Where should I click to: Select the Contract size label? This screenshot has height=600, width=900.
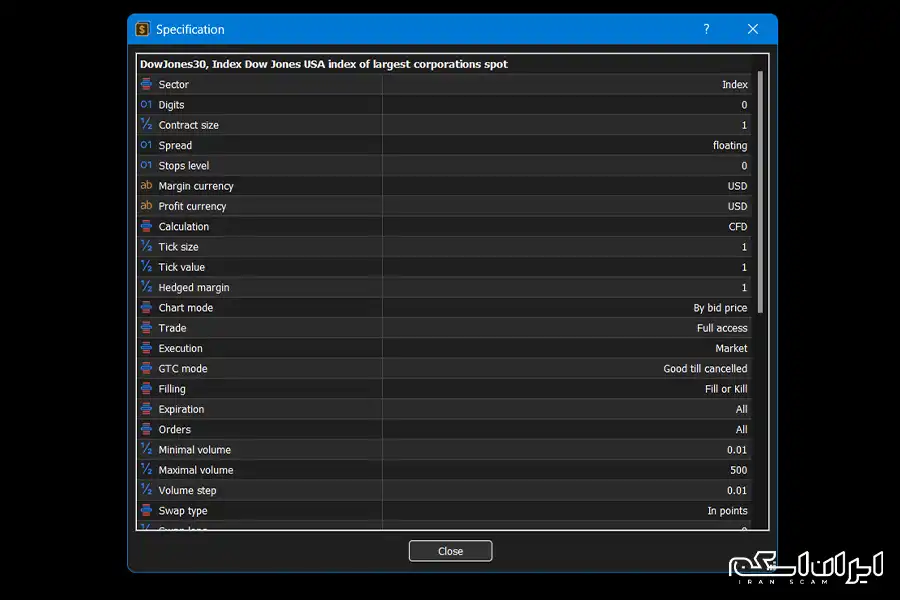(188, 125)
